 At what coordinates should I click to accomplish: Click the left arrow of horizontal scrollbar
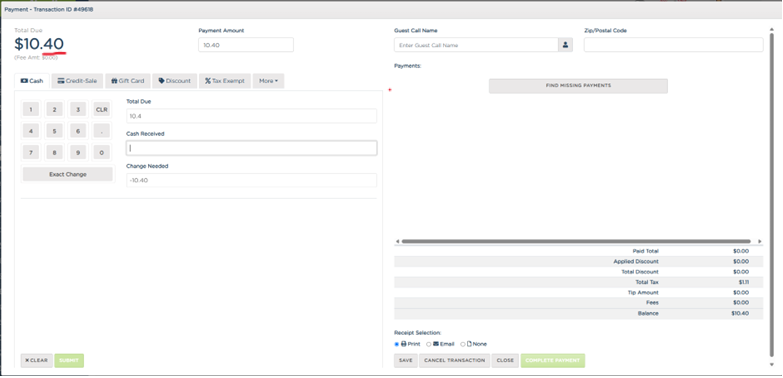[x=397, y=241]
